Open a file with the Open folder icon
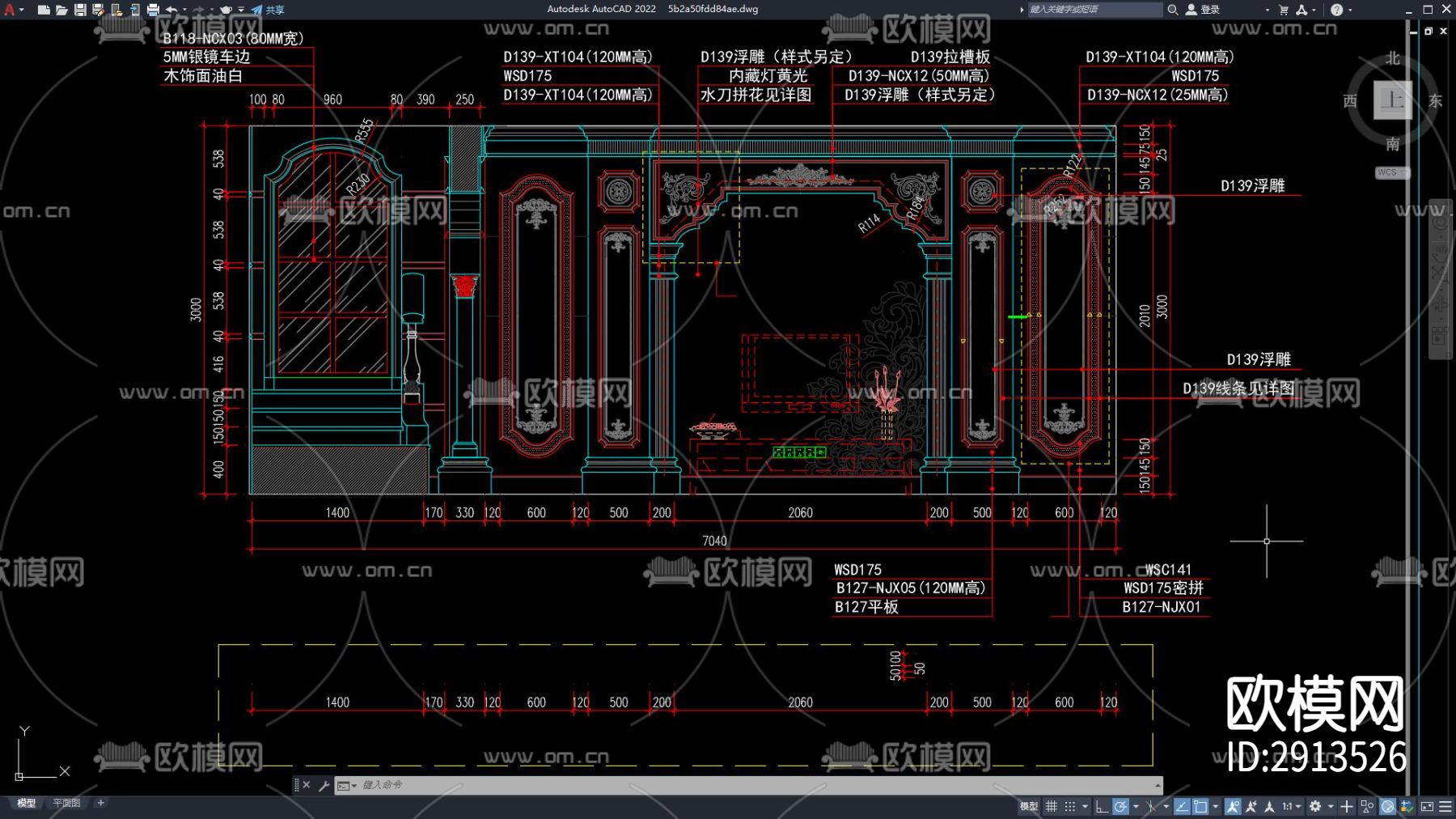The image size is (1456, 819). tap(61, 10)
